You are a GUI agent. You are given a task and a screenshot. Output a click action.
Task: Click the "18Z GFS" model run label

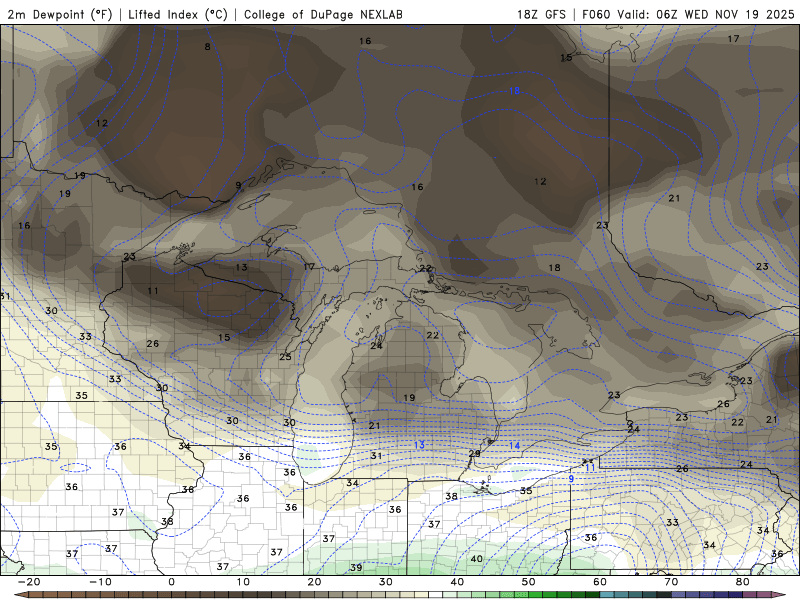pos(541,14)
